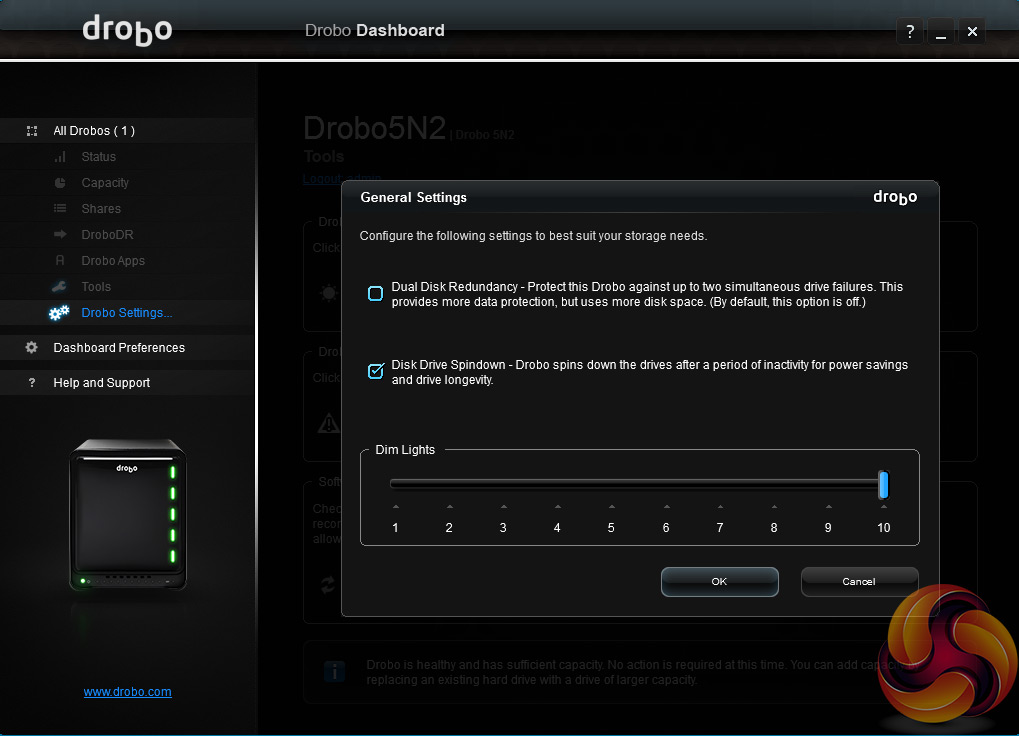Dismiss the dialog with Cancel
This screenshot has height=736, width=1019.
click(x=859, y=581)
